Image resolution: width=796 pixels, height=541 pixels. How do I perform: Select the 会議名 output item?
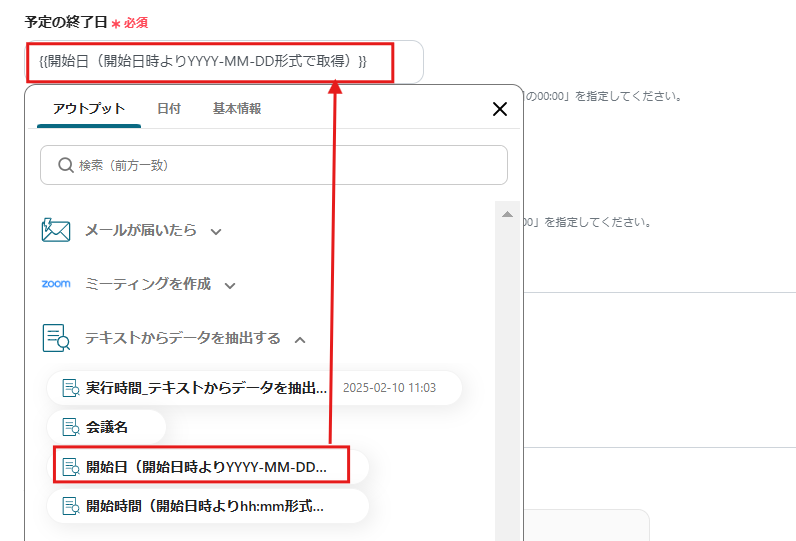[x=106, y=427]
